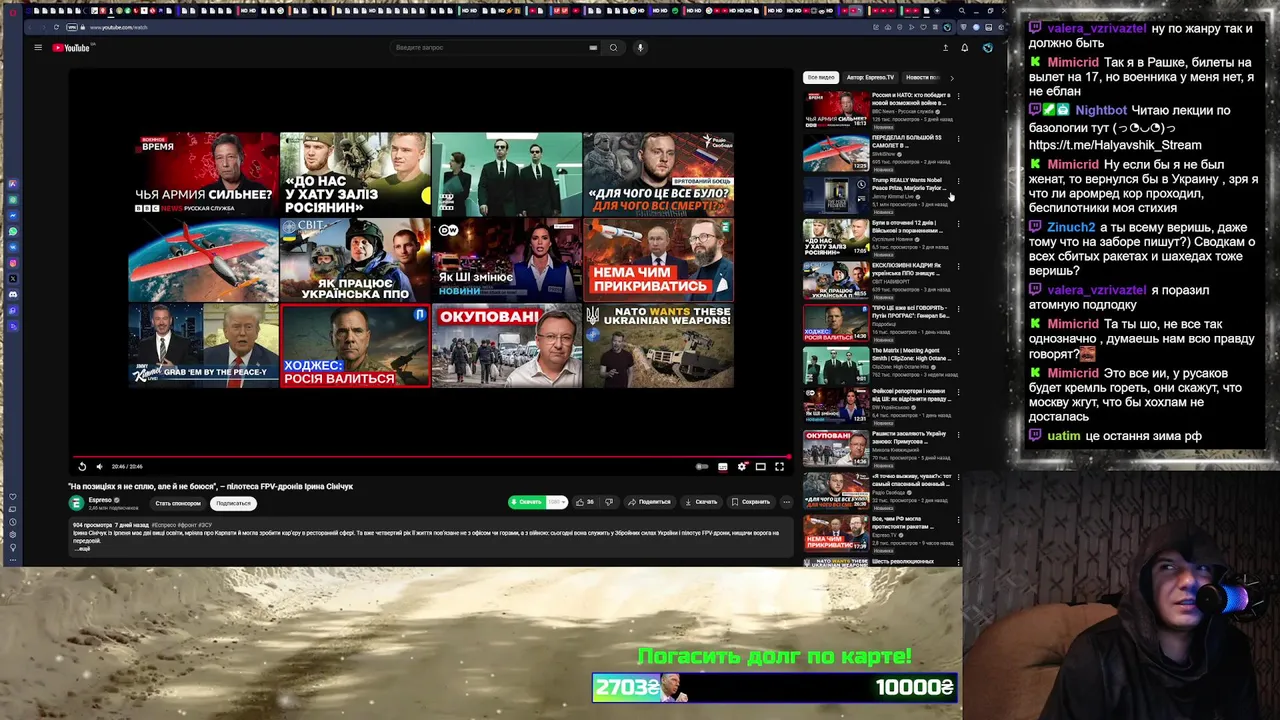Image resolution: width=1280 pixels, height=720 pixels.
Task: Open sidebar video Россия и НАТО thumbnail
Action: click(x=836, y=110)
